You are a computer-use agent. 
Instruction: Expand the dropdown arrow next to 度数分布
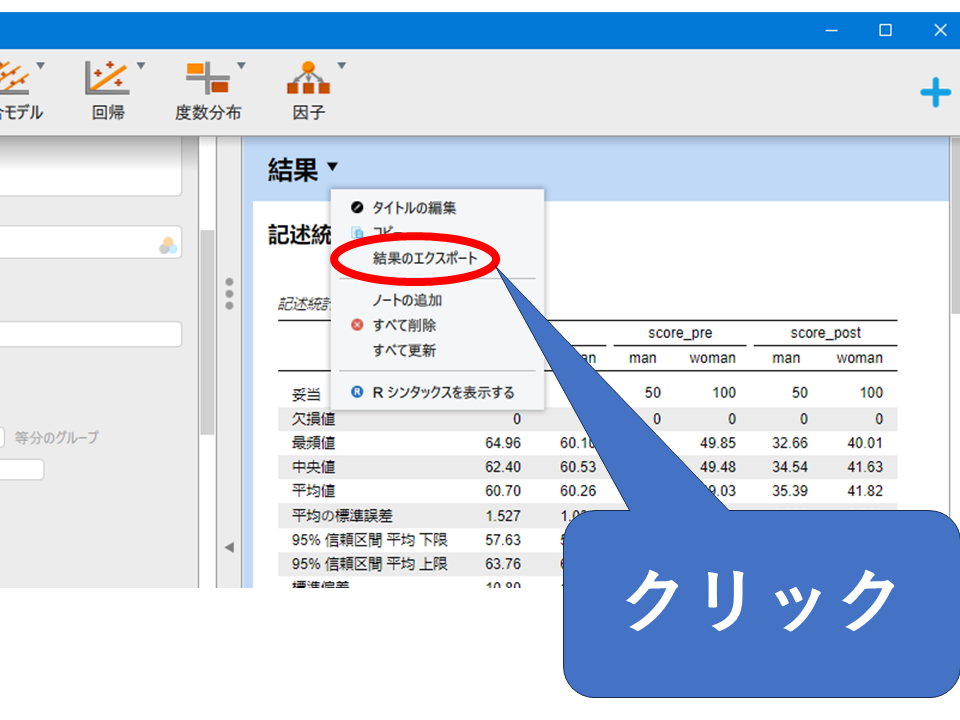(x=241, y=67)
